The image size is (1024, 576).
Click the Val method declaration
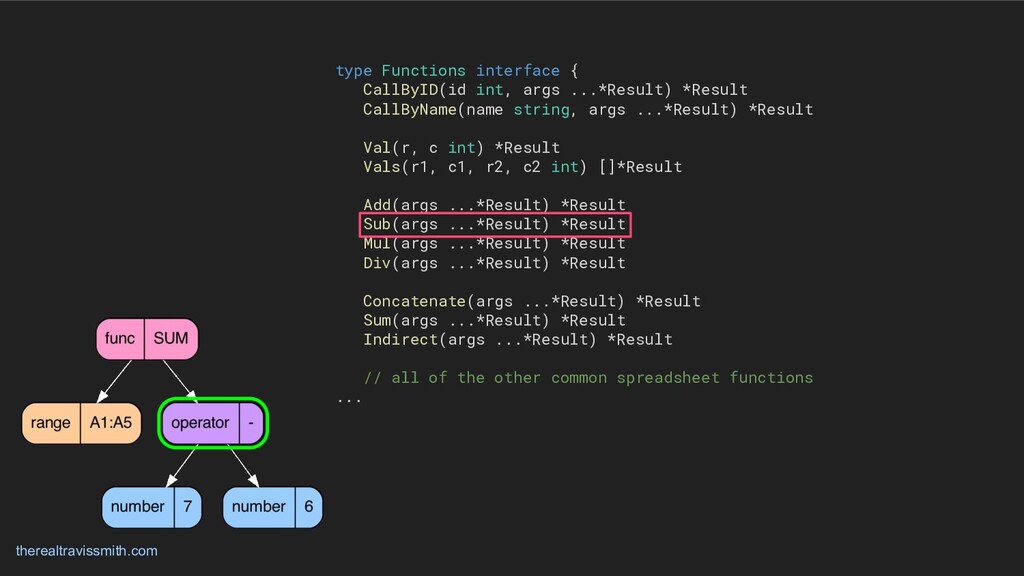461,148
